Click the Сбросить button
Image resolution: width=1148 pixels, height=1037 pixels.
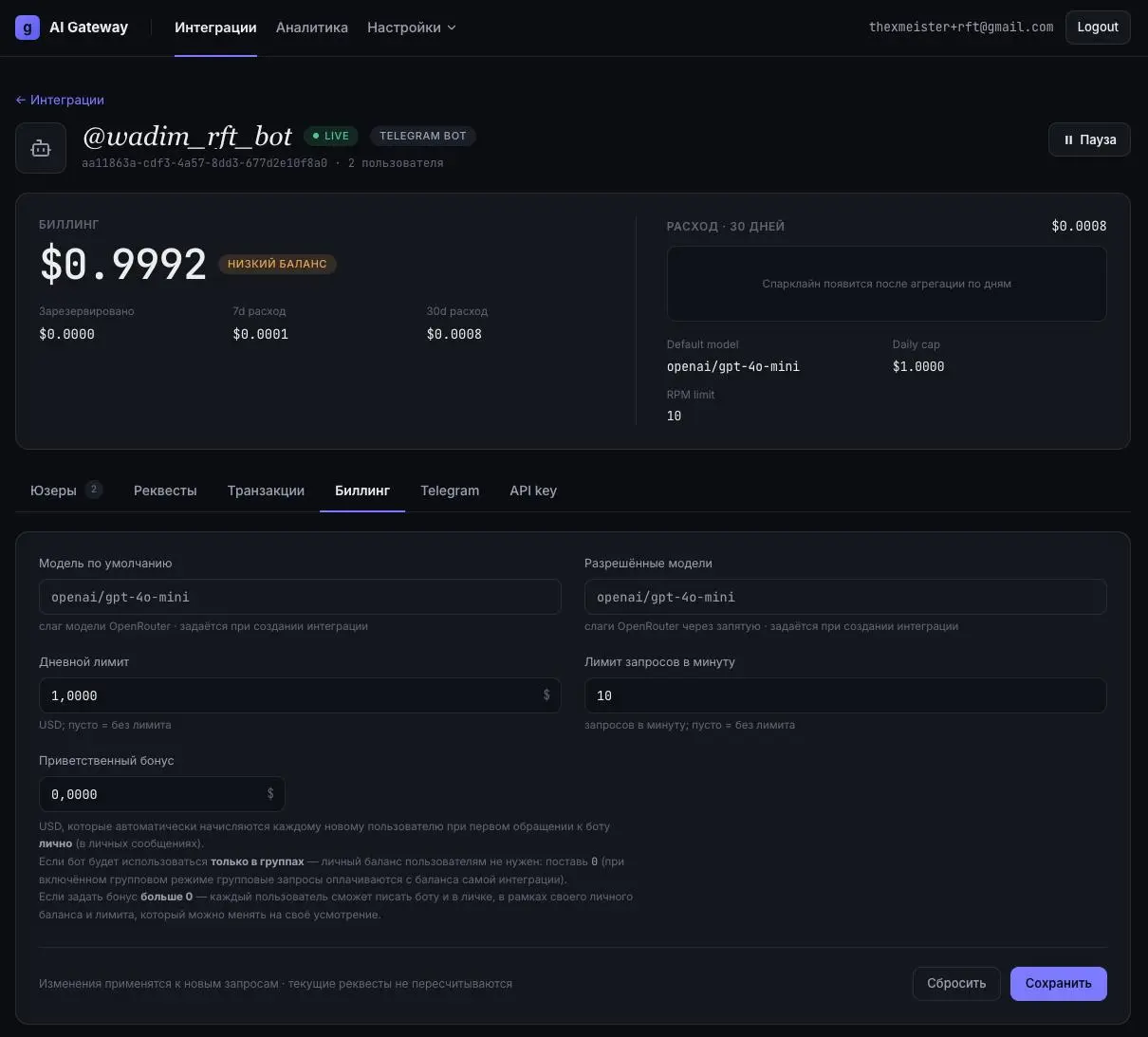956,984
